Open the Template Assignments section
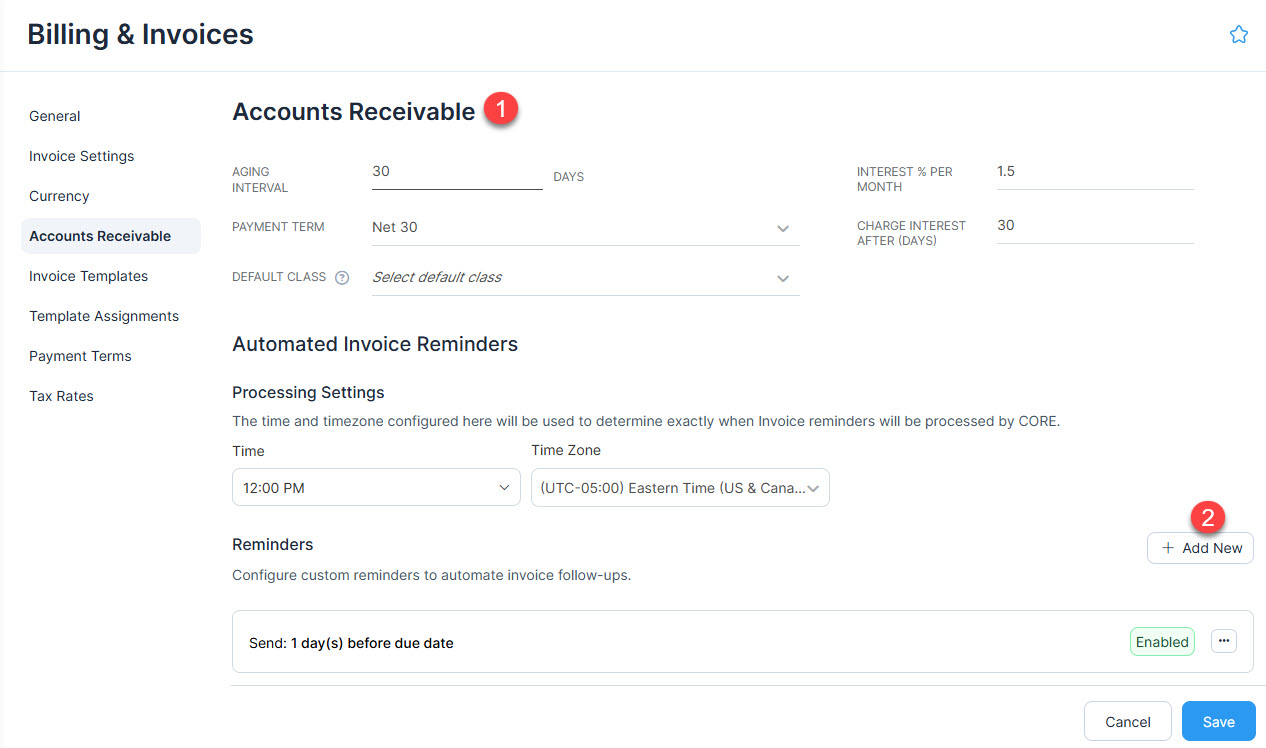The width and height of the screenshot is (1266, 748). 104,316
